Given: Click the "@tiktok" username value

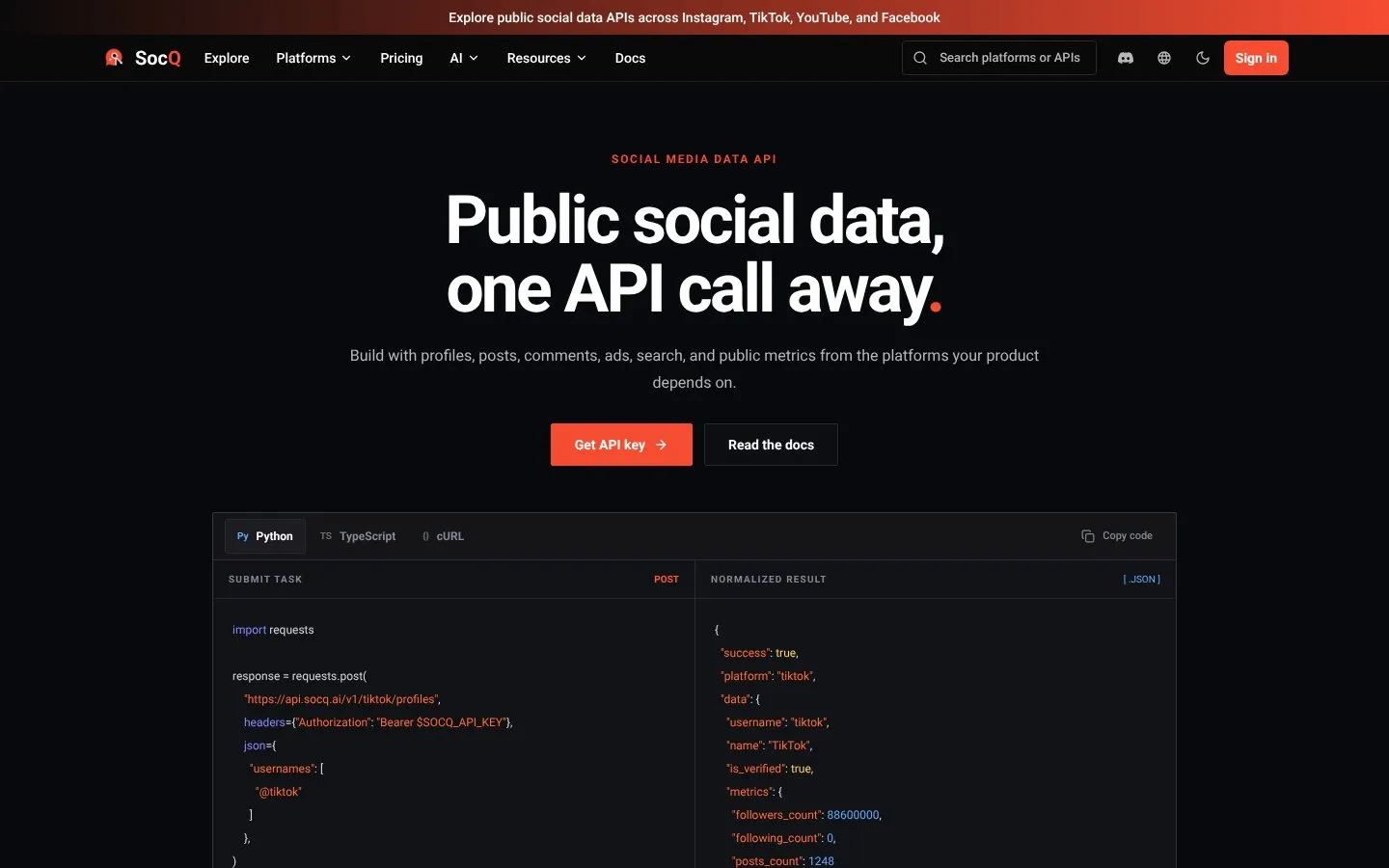Looking at the screenshot, I should tap(279, 792).
